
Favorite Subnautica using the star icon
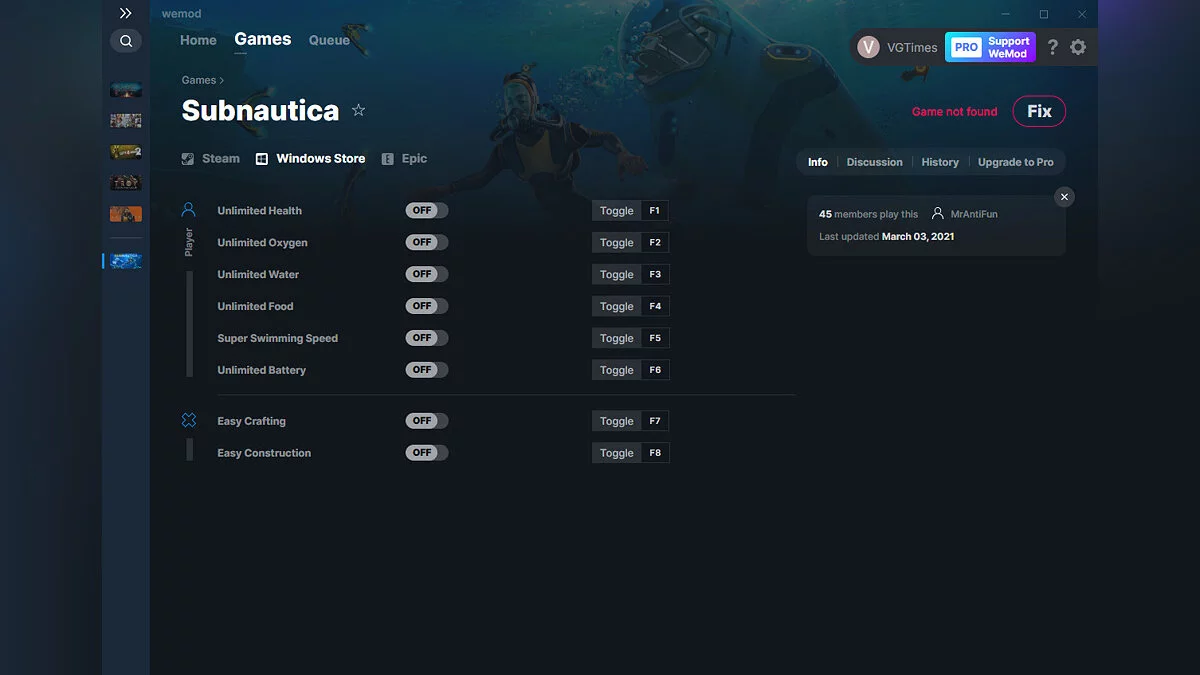coord(358,110)
